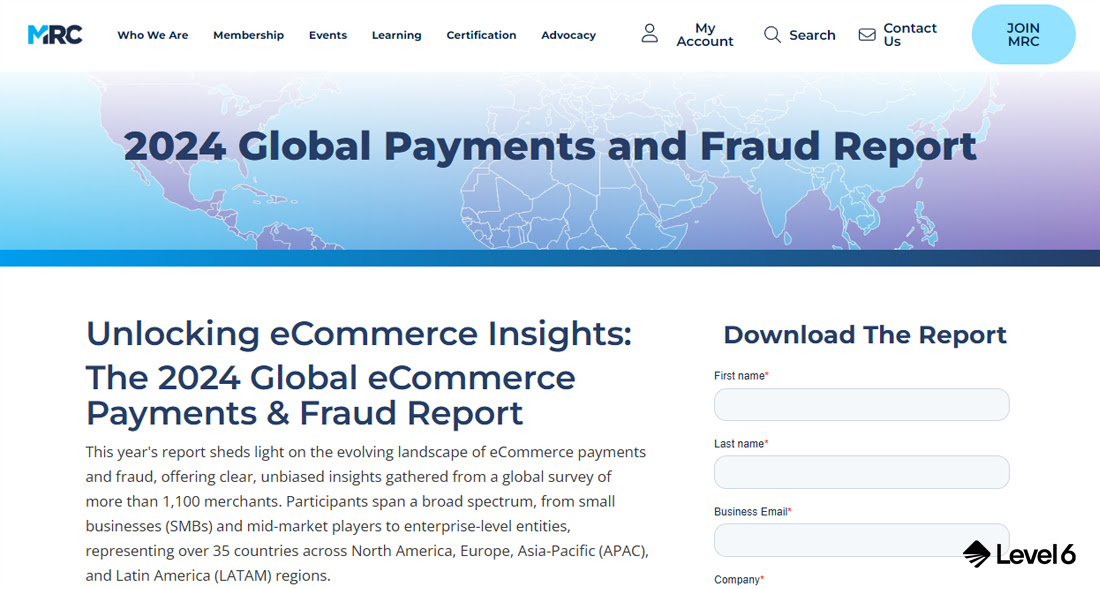Screen dimensions: 1100x589
Task: Open the My Account link
Action: [x=705, y=34]
